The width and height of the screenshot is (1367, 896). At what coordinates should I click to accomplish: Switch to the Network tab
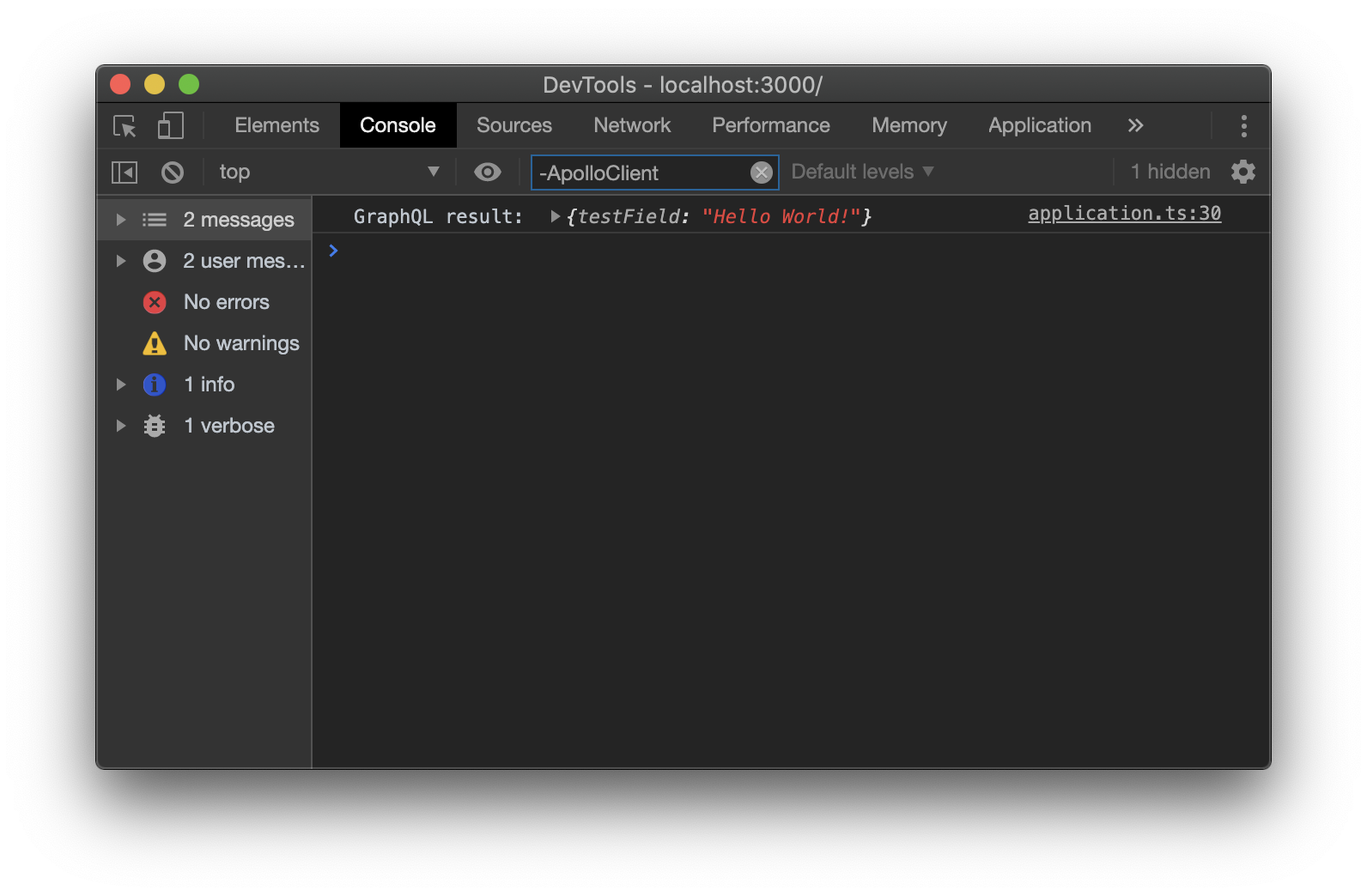point(632,125)
